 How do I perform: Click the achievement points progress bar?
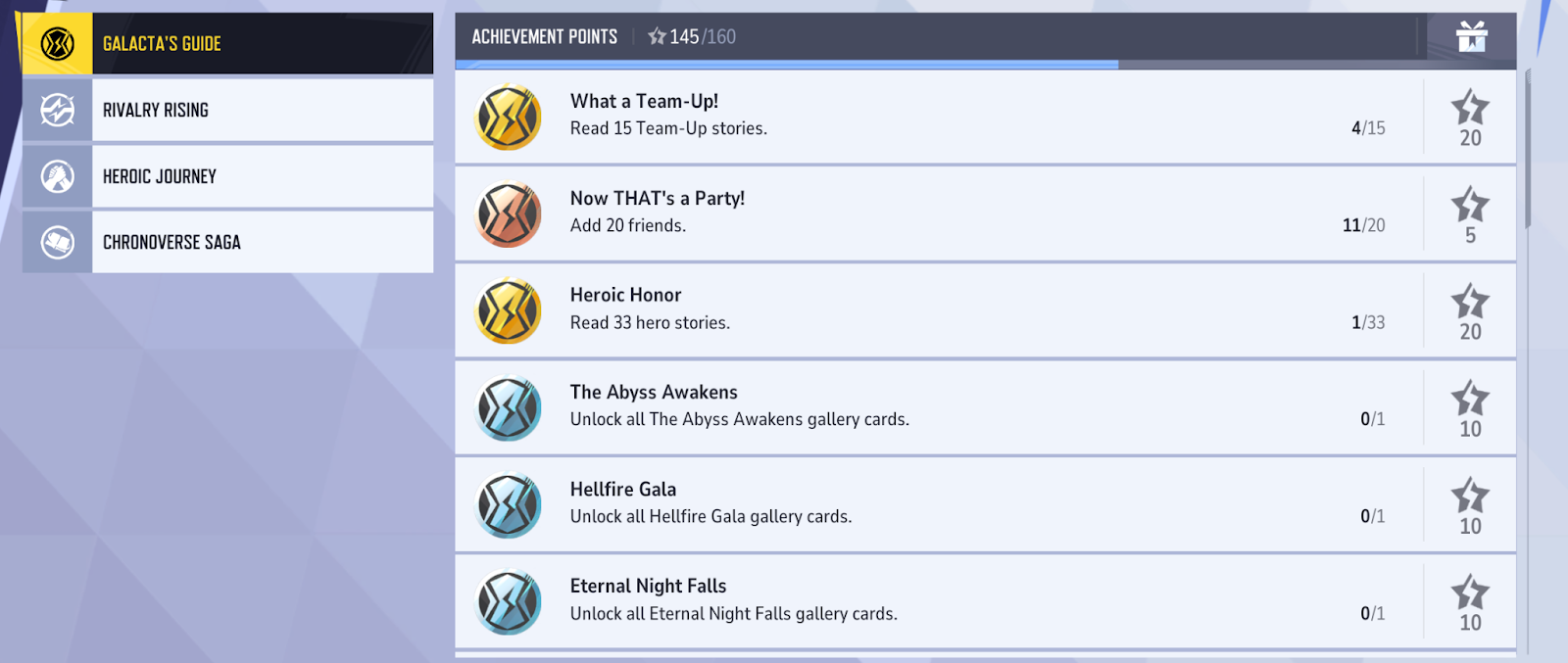[x=985, y=65]
